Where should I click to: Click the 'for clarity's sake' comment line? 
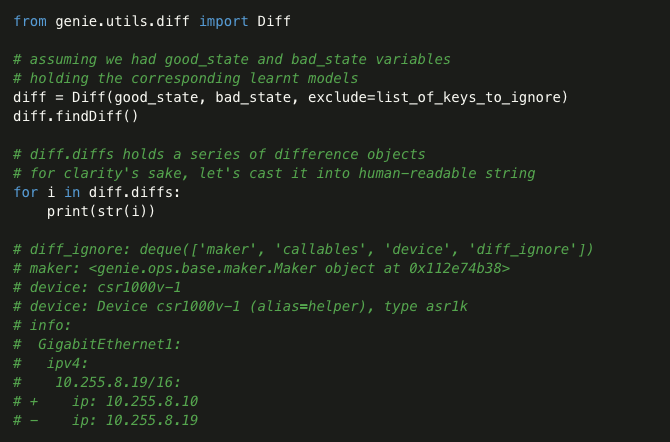[274, 173]
